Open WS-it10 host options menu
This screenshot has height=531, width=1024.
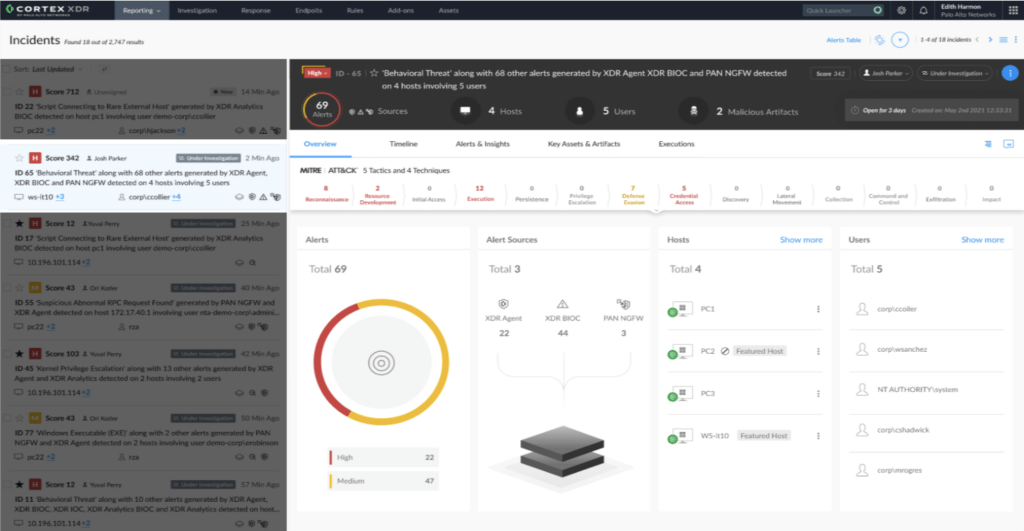(x=818, y=436)
